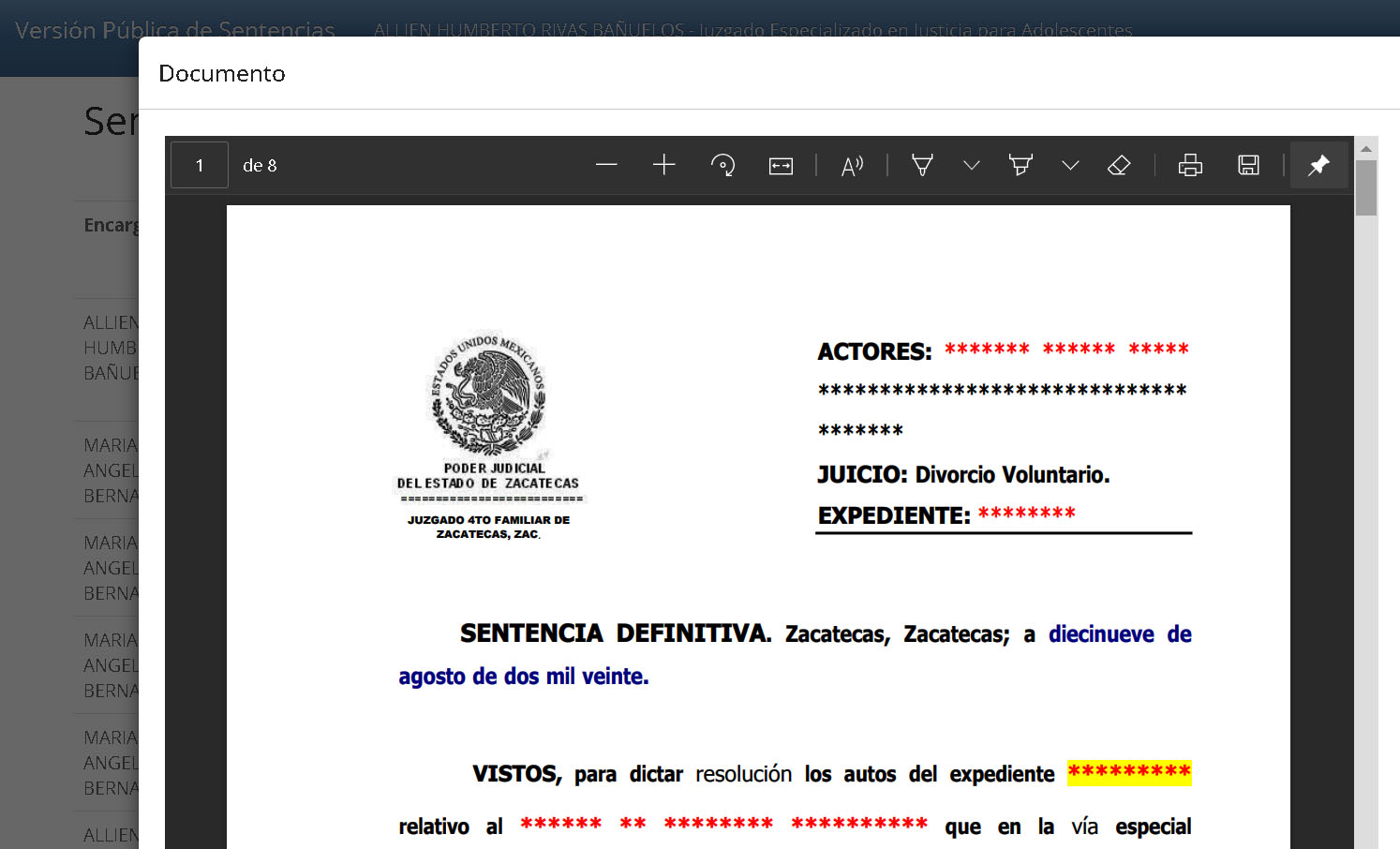Image resolution: width=1400 pixels, height=849 pixels.
Task: Click the yellow highlighted expediente asterisks
Action: click(x=1129, y=773)
